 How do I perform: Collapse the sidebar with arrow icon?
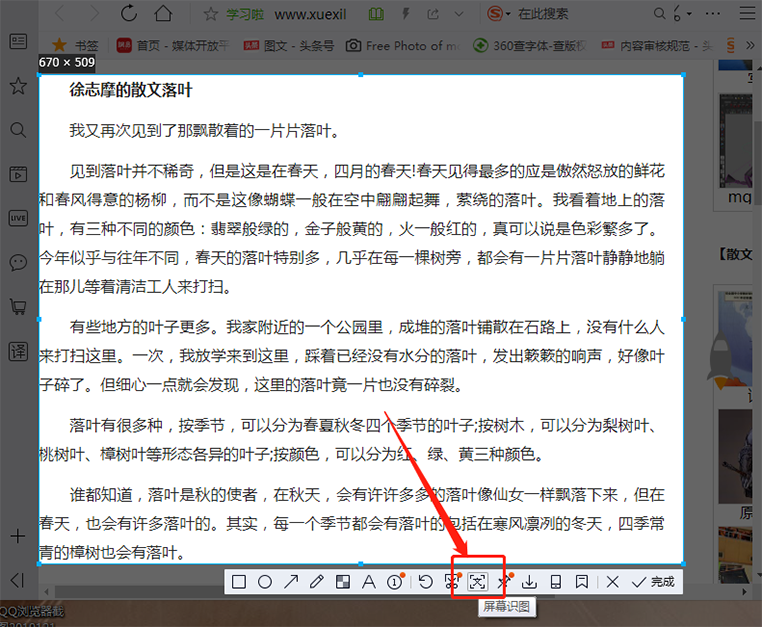(17, 580)
